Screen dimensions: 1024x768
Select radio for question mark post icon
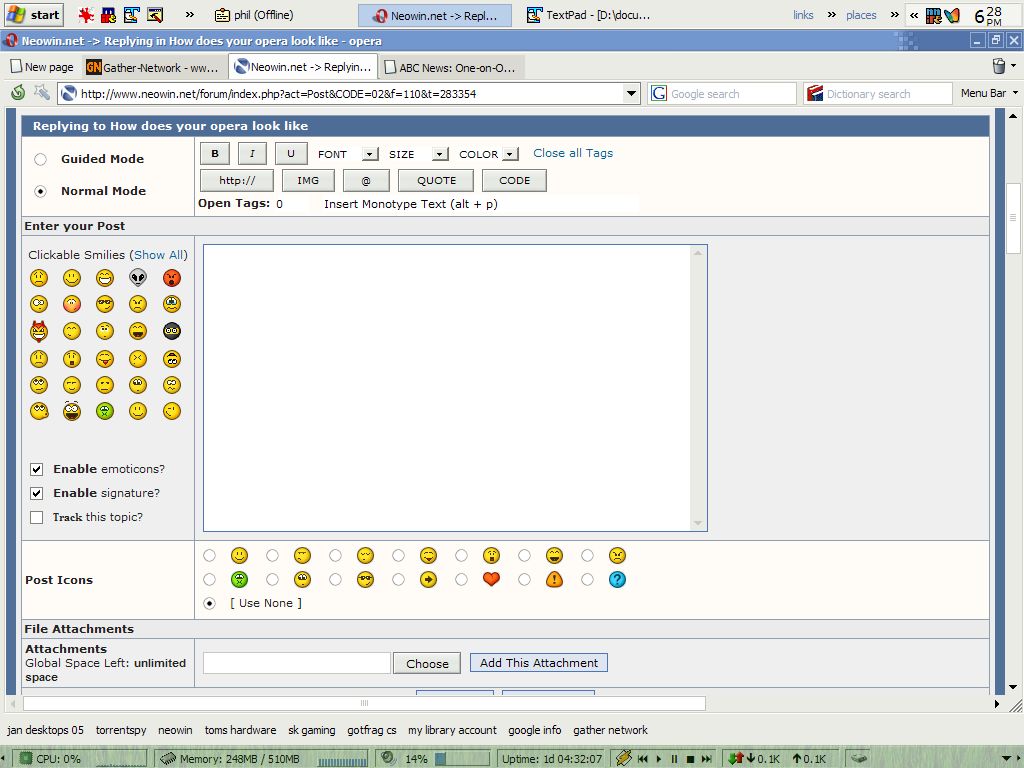tap(587, 579)
